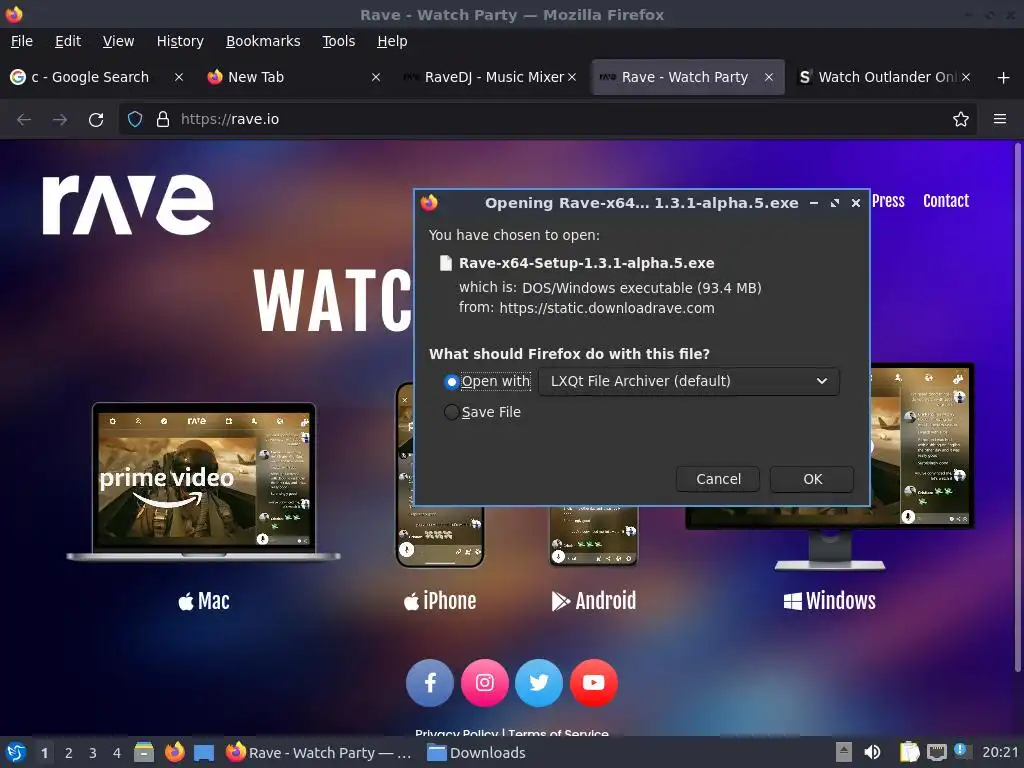
Task: Bookmark this page with the star icon
Action: [961, 120]
